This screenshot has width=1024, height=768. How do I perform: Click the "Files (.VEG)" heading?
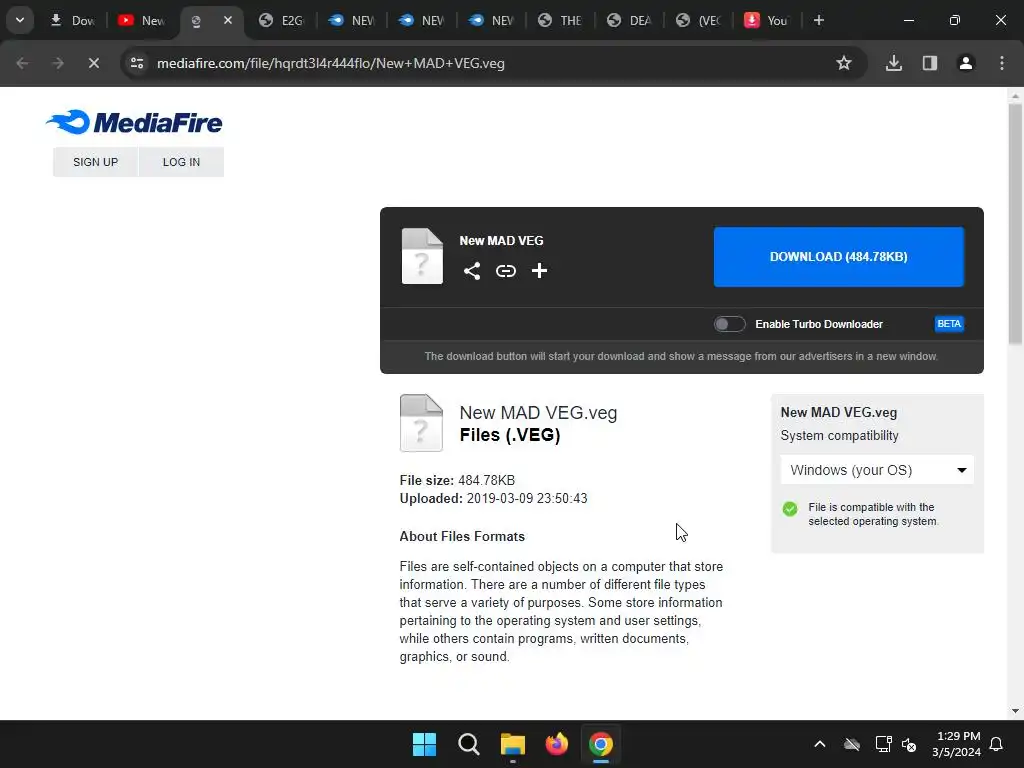[510, 435]
